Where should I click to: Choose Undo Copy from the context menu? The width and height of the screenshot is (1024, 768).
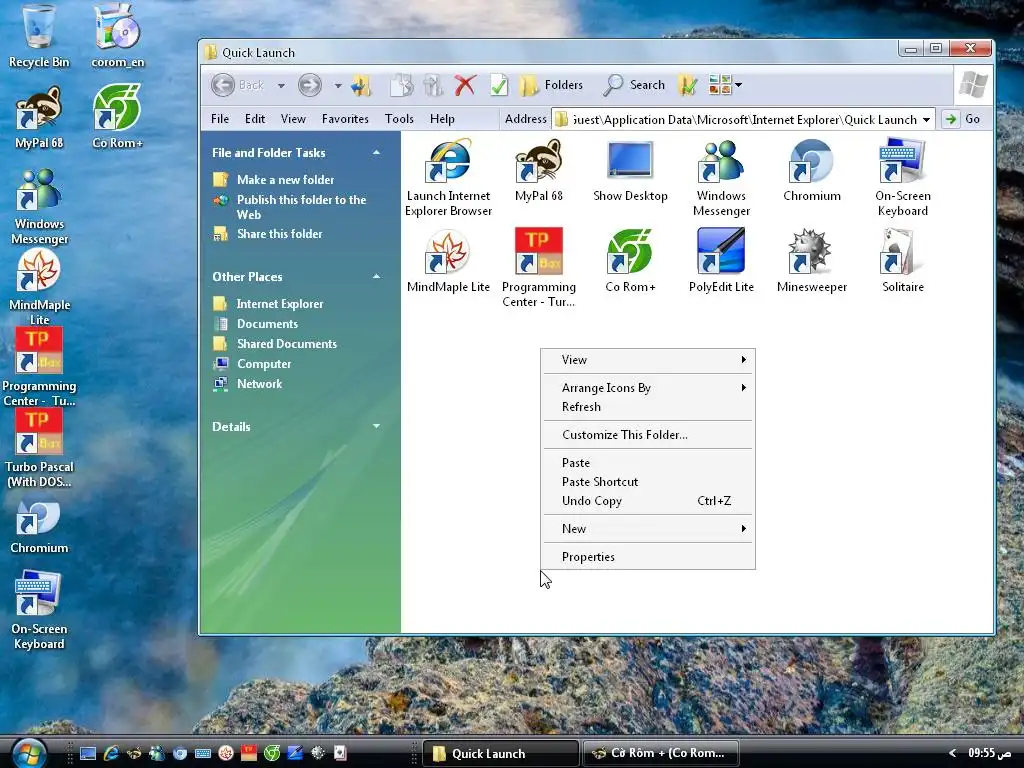coord(648,501)
